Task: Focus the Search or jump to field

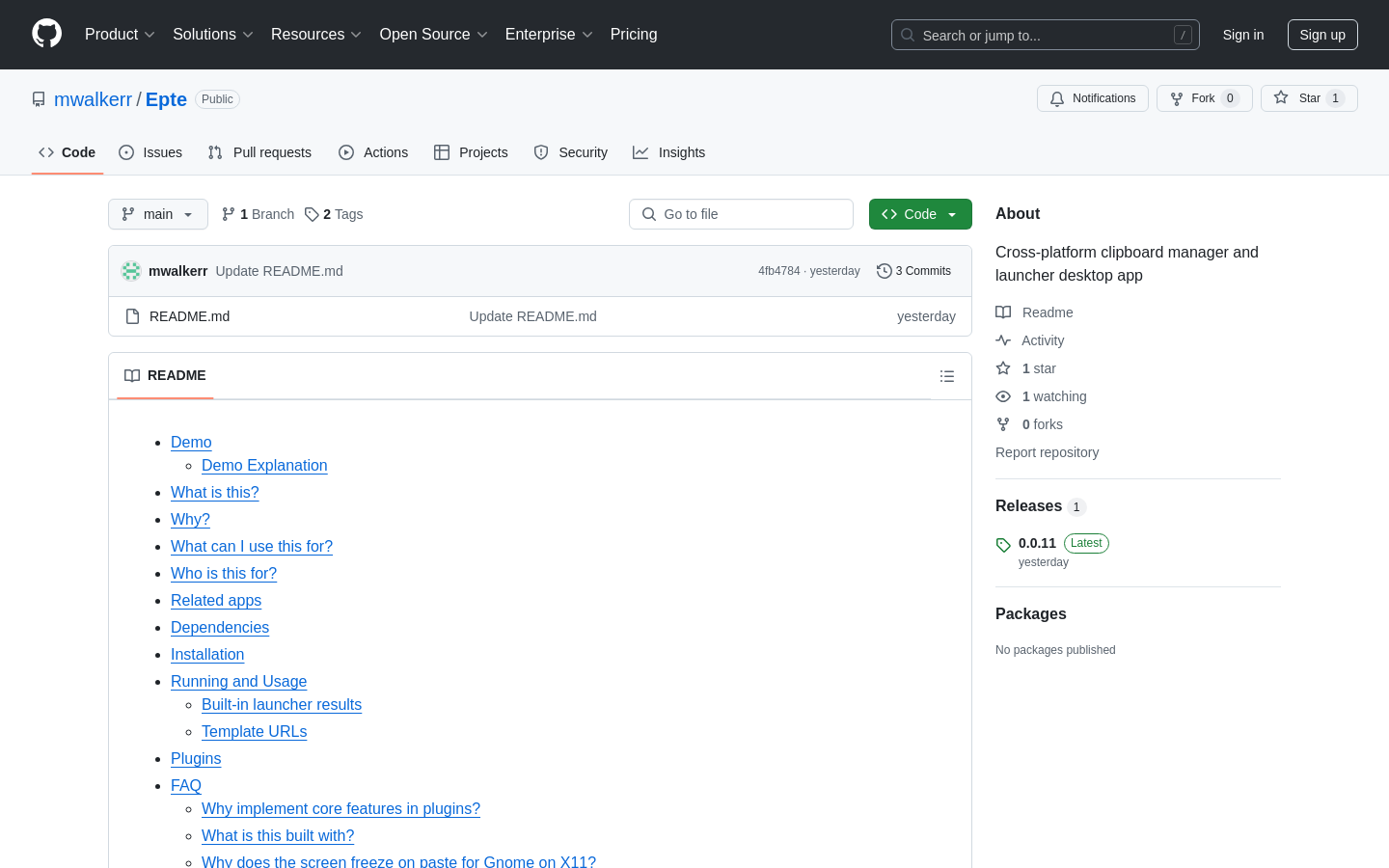Action: click(1046, 35)
